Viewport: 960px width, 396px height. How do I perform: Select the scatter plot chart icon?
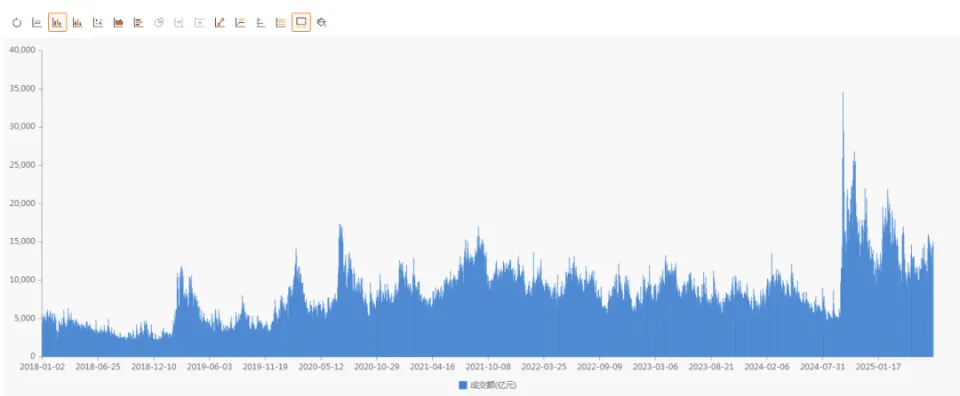pyautogui.click(x=98, y=23)
